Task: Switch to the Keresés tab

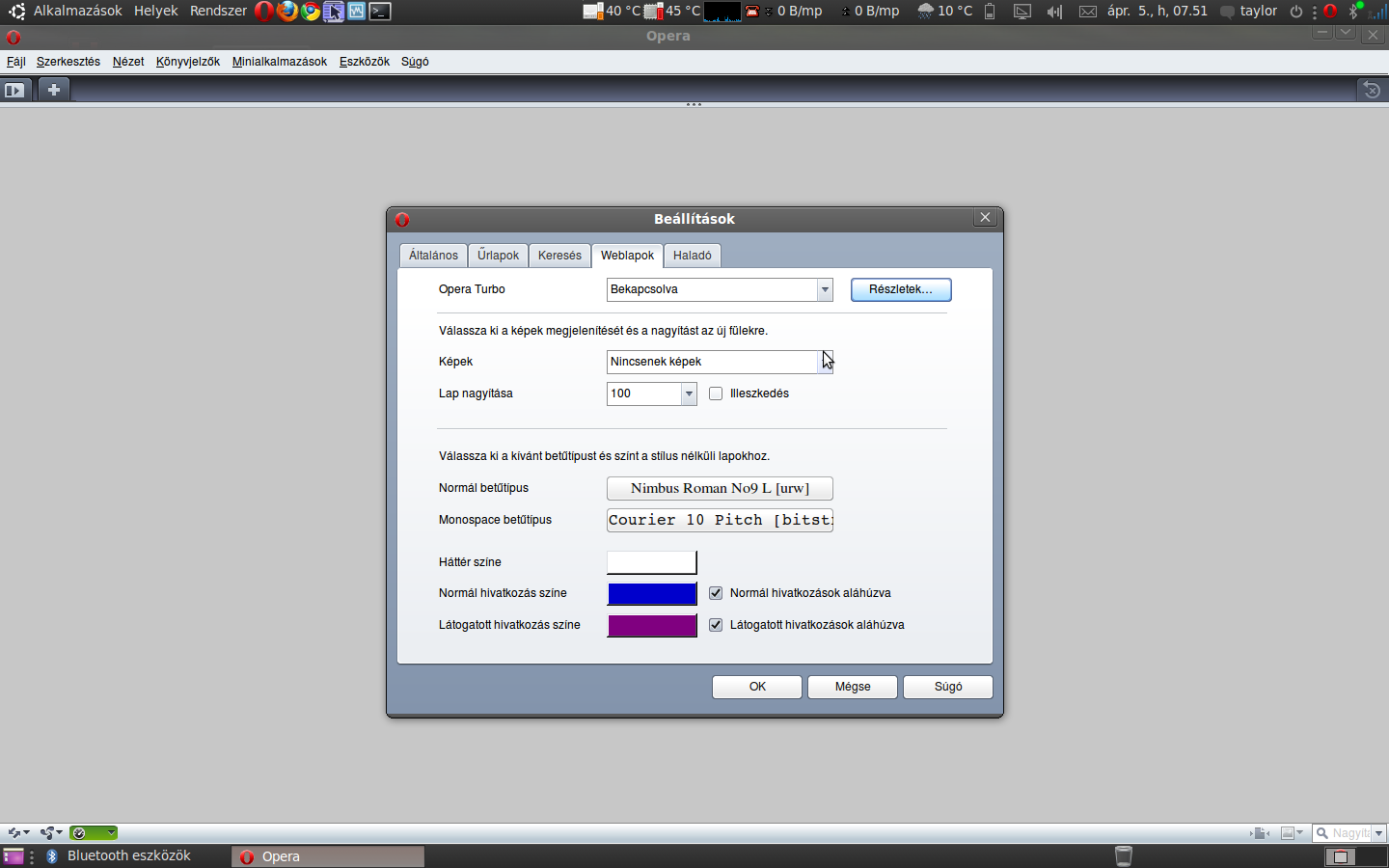Action: (559, 256)
